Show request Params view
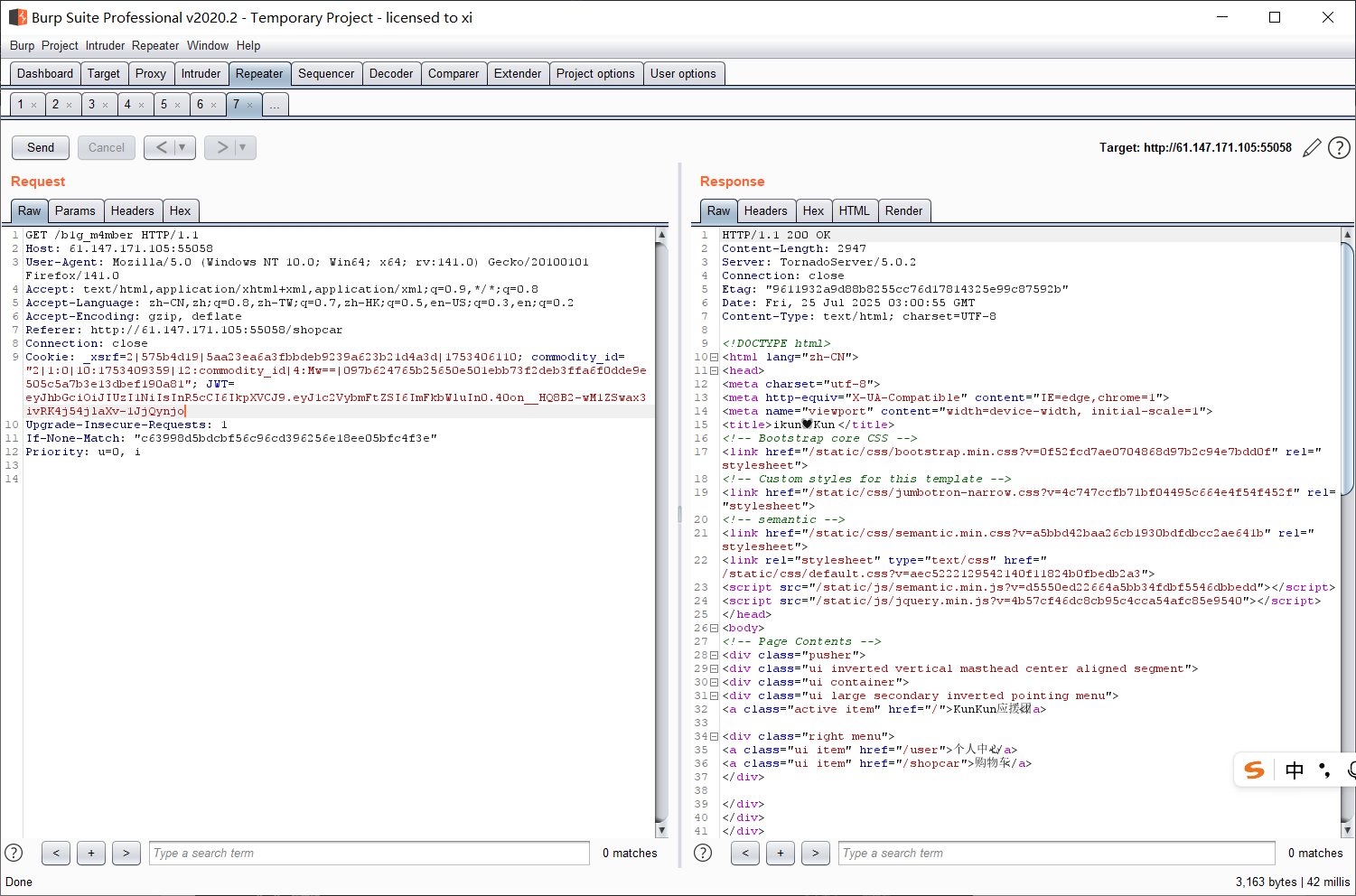This screenshot has width=1356, height=896. click(x=75, y=211)
